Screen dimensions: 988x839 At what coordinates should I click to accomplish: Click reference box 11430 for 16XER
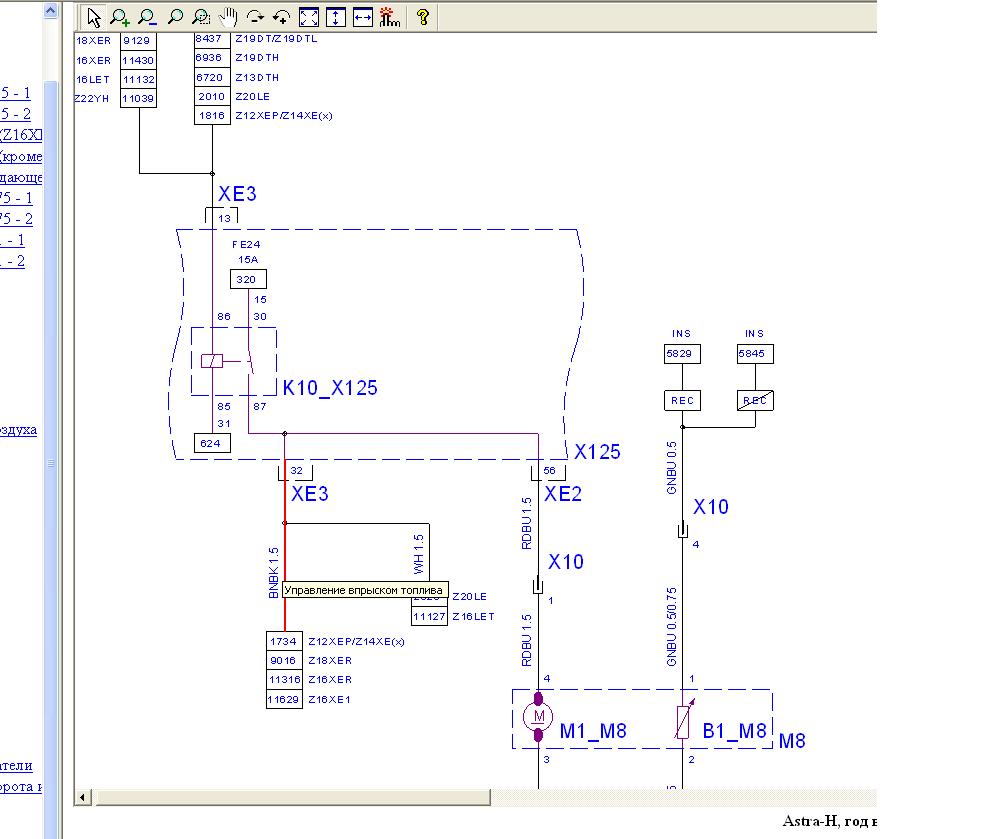[x=139, y=60]
